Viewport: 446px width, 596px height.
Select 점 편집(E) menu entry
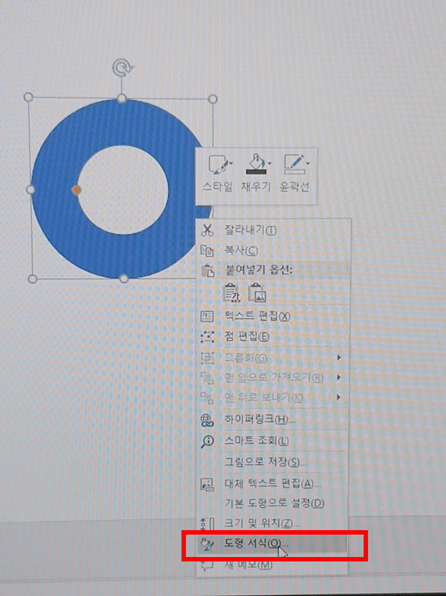click(x=272, y=337)
